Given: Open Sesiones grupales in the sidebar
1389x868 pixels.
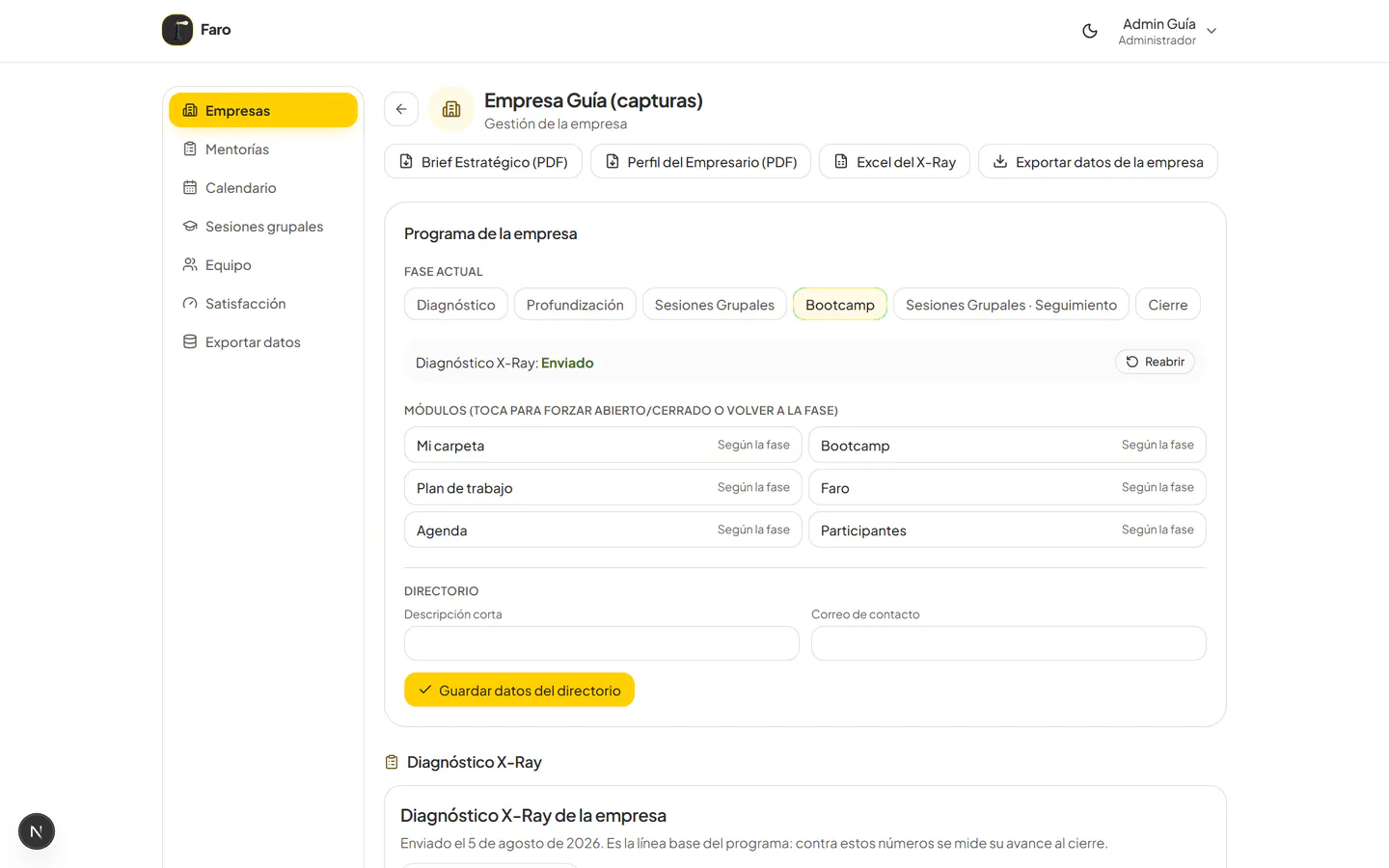Looking at the screenshot, I should coord(263,227).
